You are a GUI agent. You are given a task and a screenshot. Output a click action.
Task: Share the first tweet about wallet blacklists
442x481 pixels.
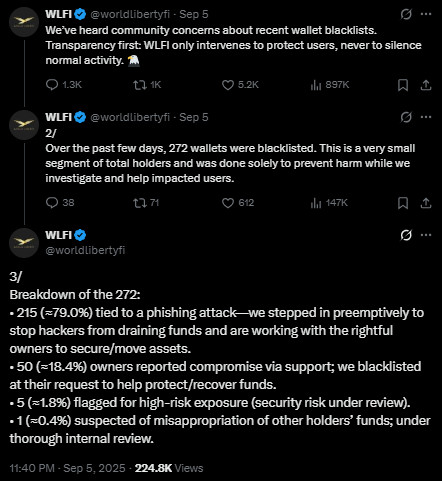pos(426,85)
